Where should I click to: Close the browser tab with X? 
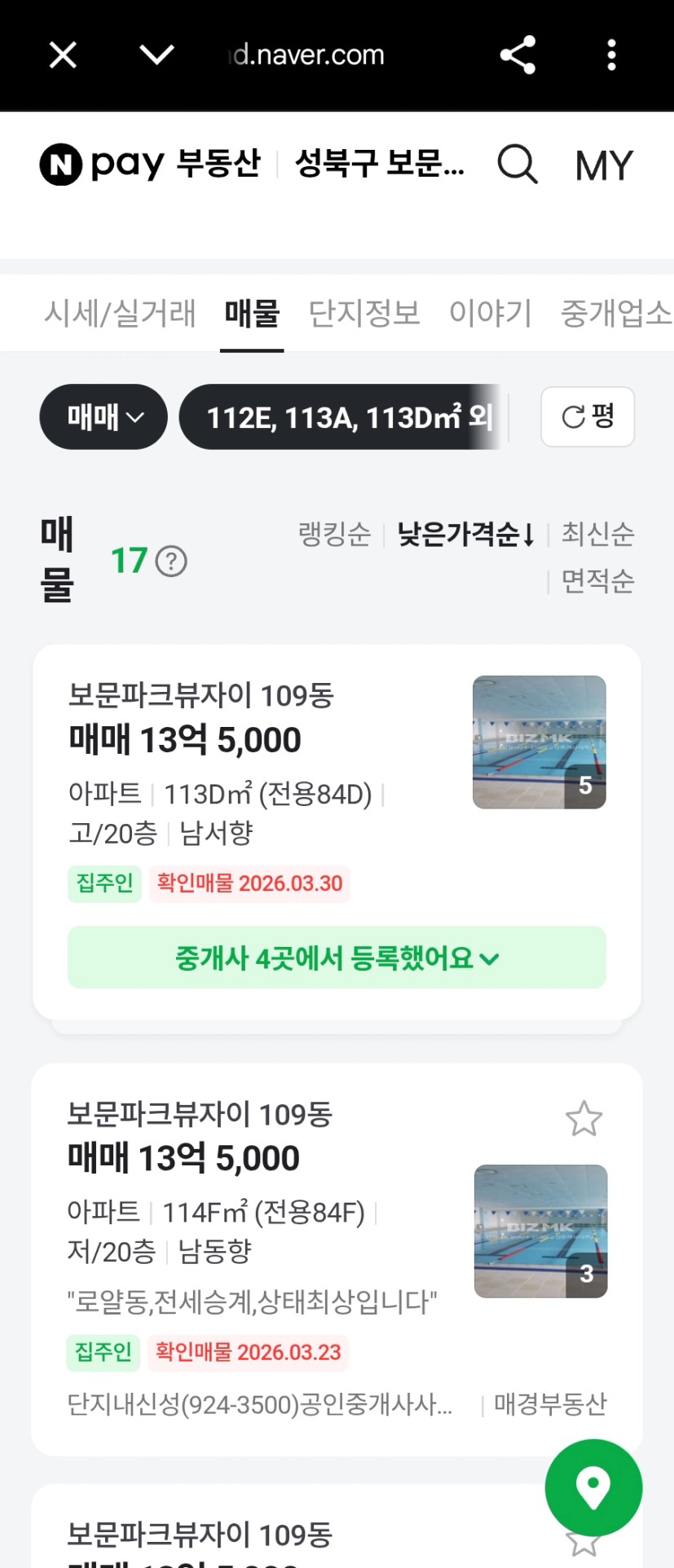[x=63, y=55]
